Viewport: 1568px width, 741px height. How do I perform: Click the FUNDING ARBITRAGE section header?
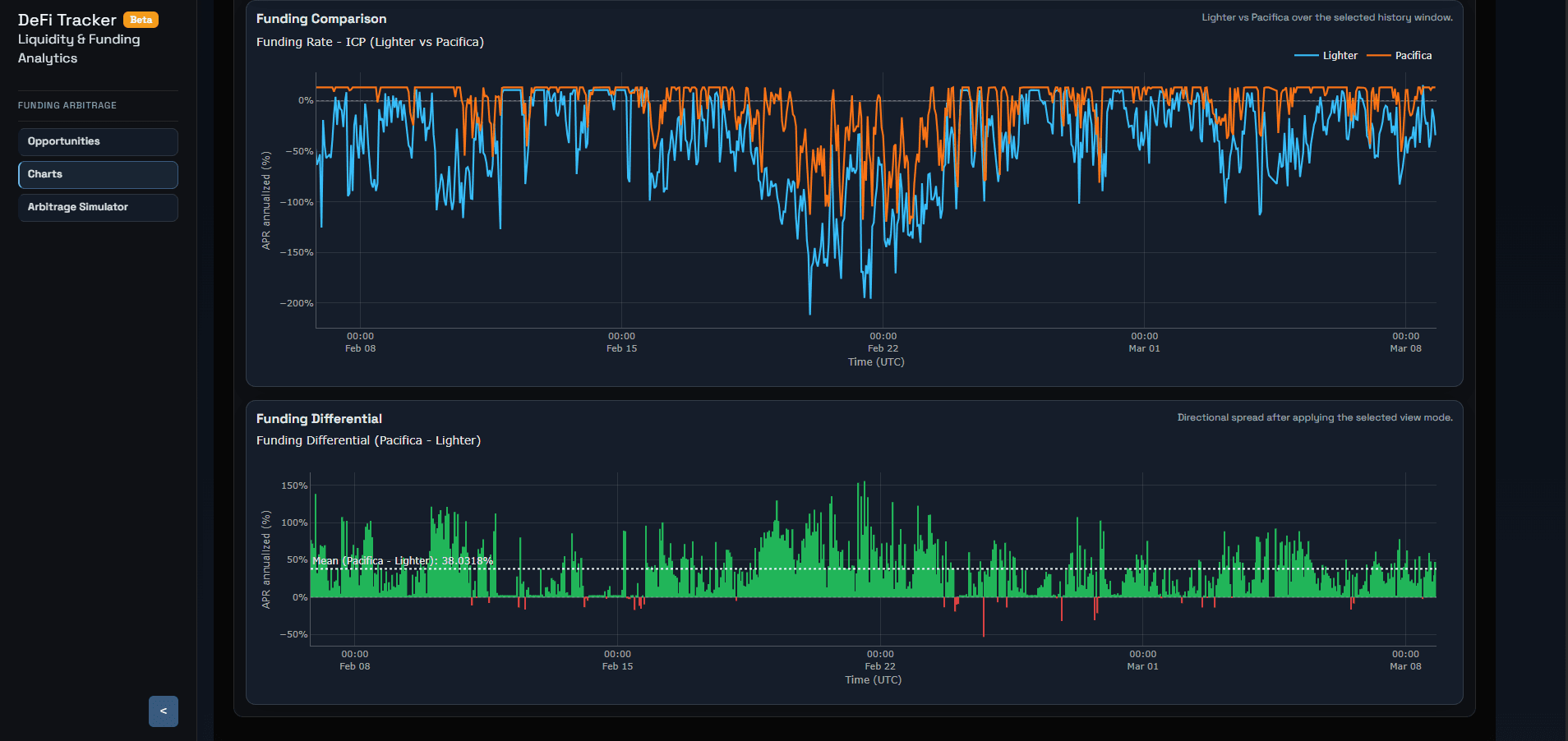68,105
